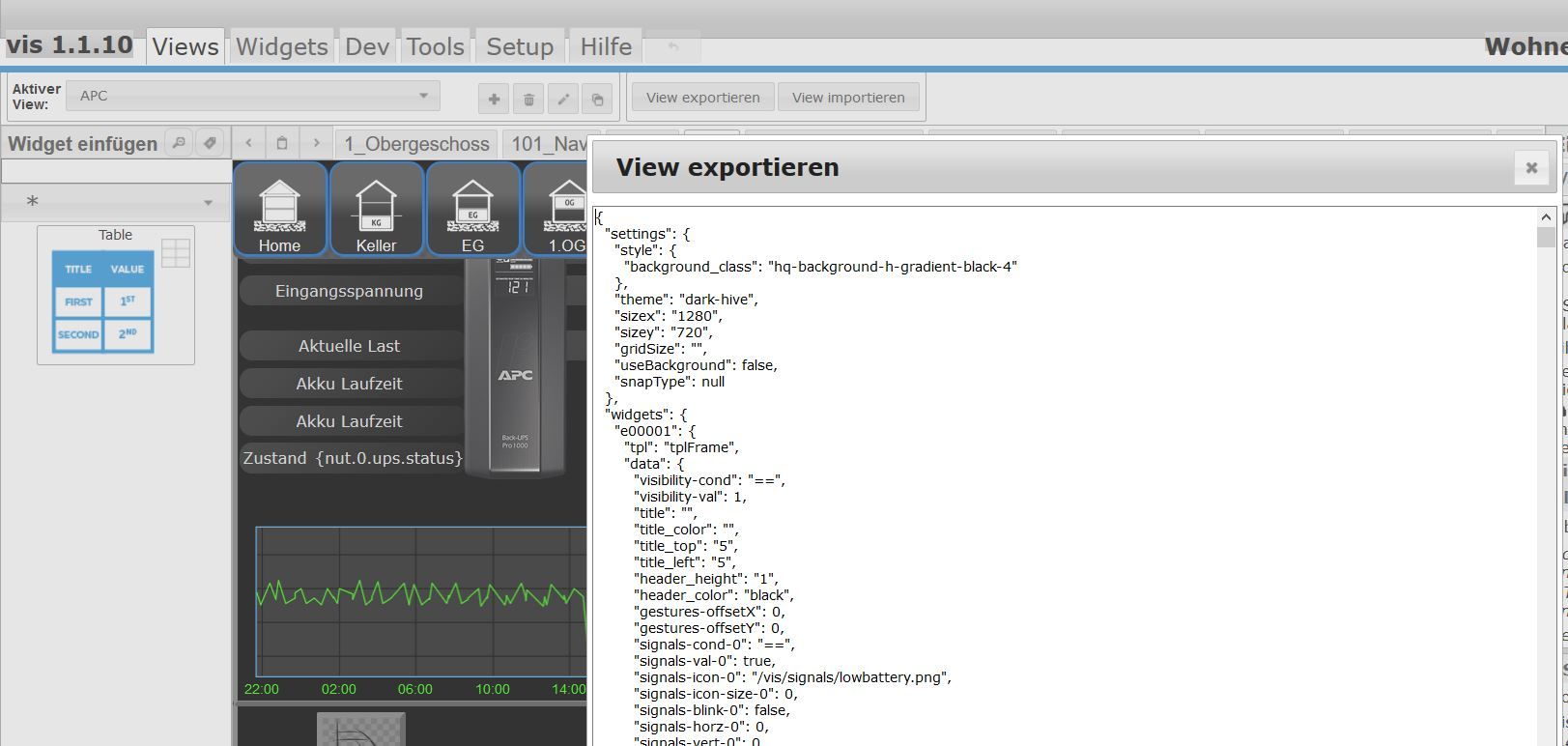Duplicate the view with copy icon
1568x746 pixels.
(x=598, y=99)
